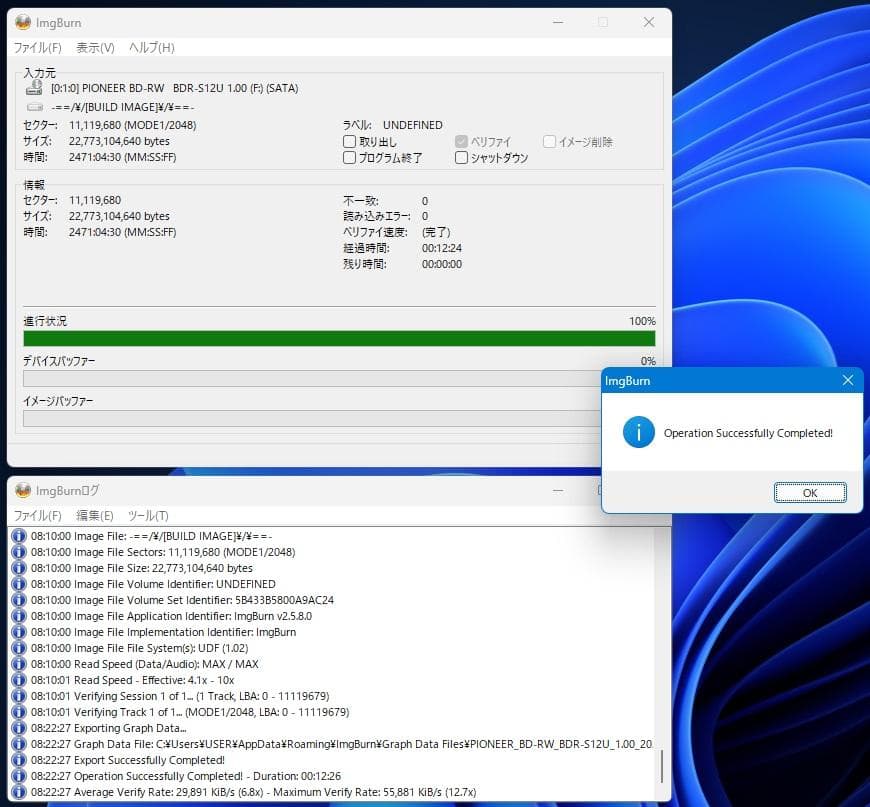Enable the 取り出し checkbox

click(x=348, y=141)
